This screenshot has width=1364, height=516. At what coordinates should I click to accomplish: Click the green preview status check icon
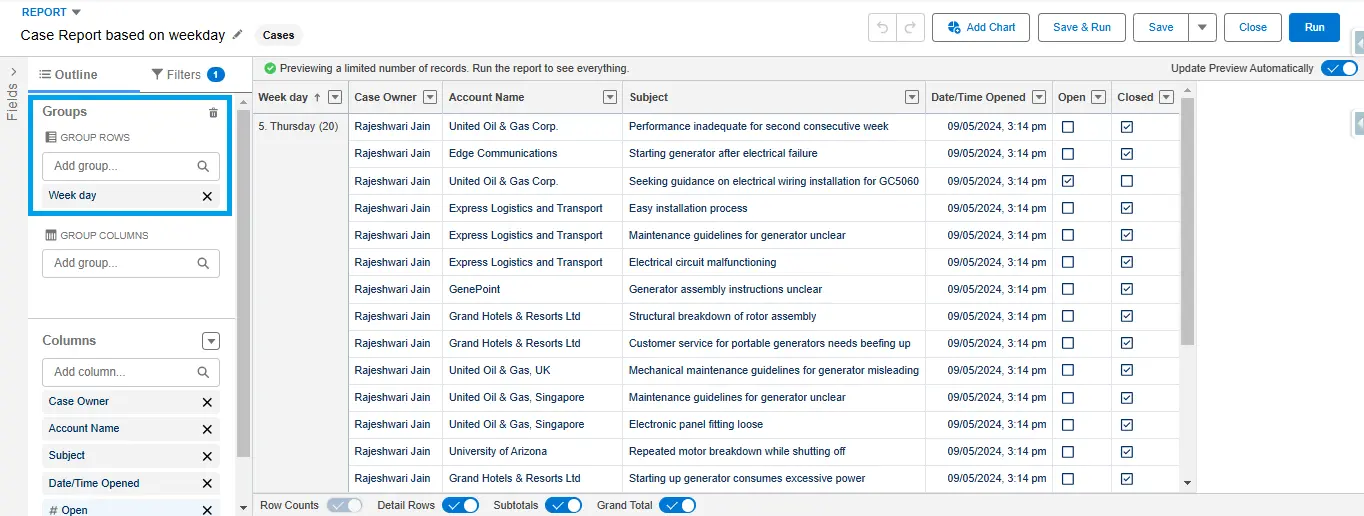coord(270,68)
